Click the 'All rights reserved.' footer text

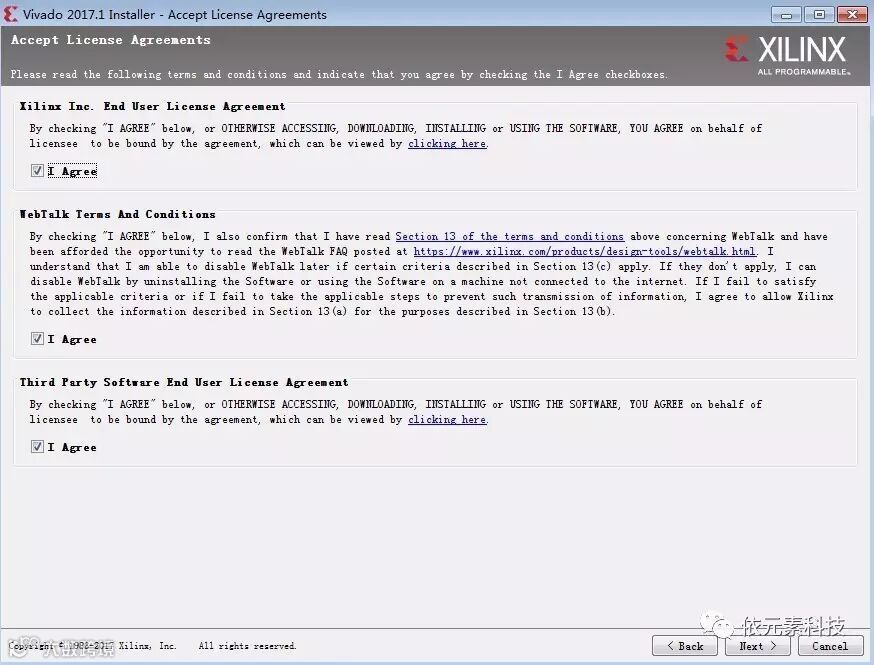[247, 646]
